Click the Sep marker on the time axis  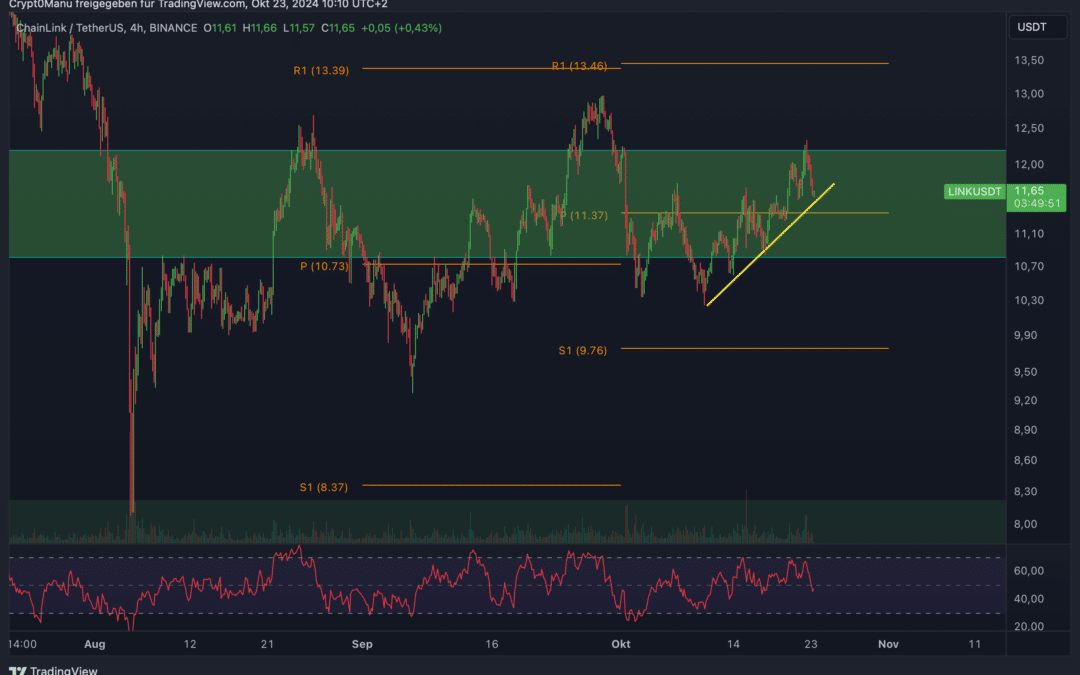pos(362,644)
